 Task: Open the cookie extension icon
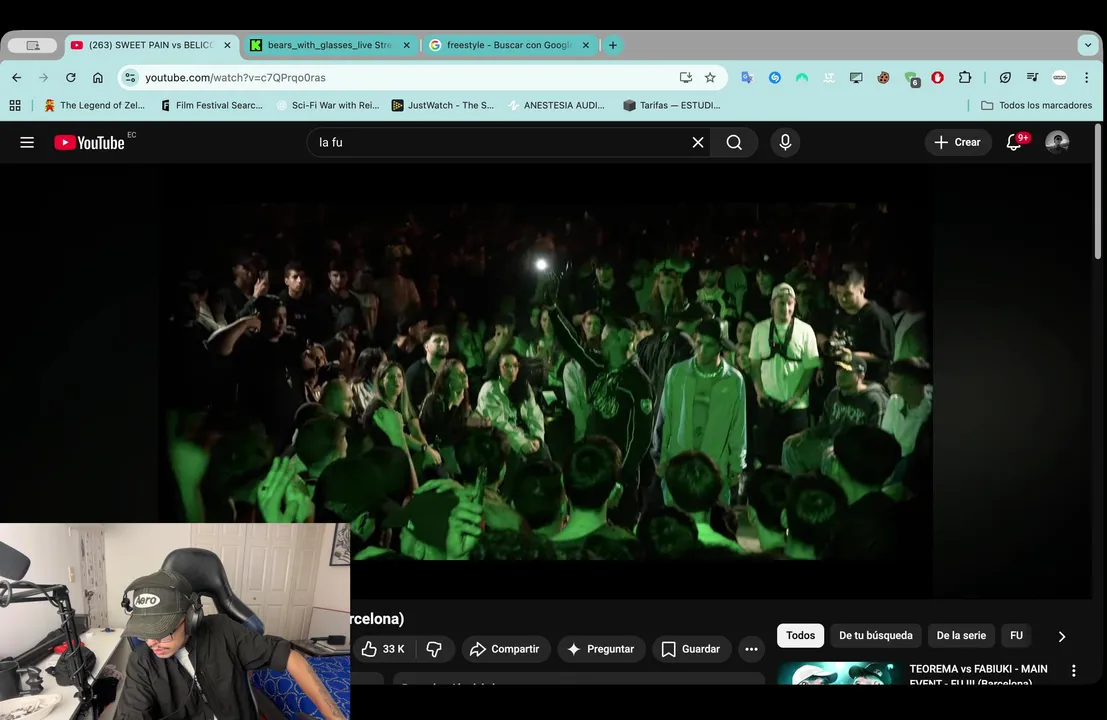coord(883,78)
